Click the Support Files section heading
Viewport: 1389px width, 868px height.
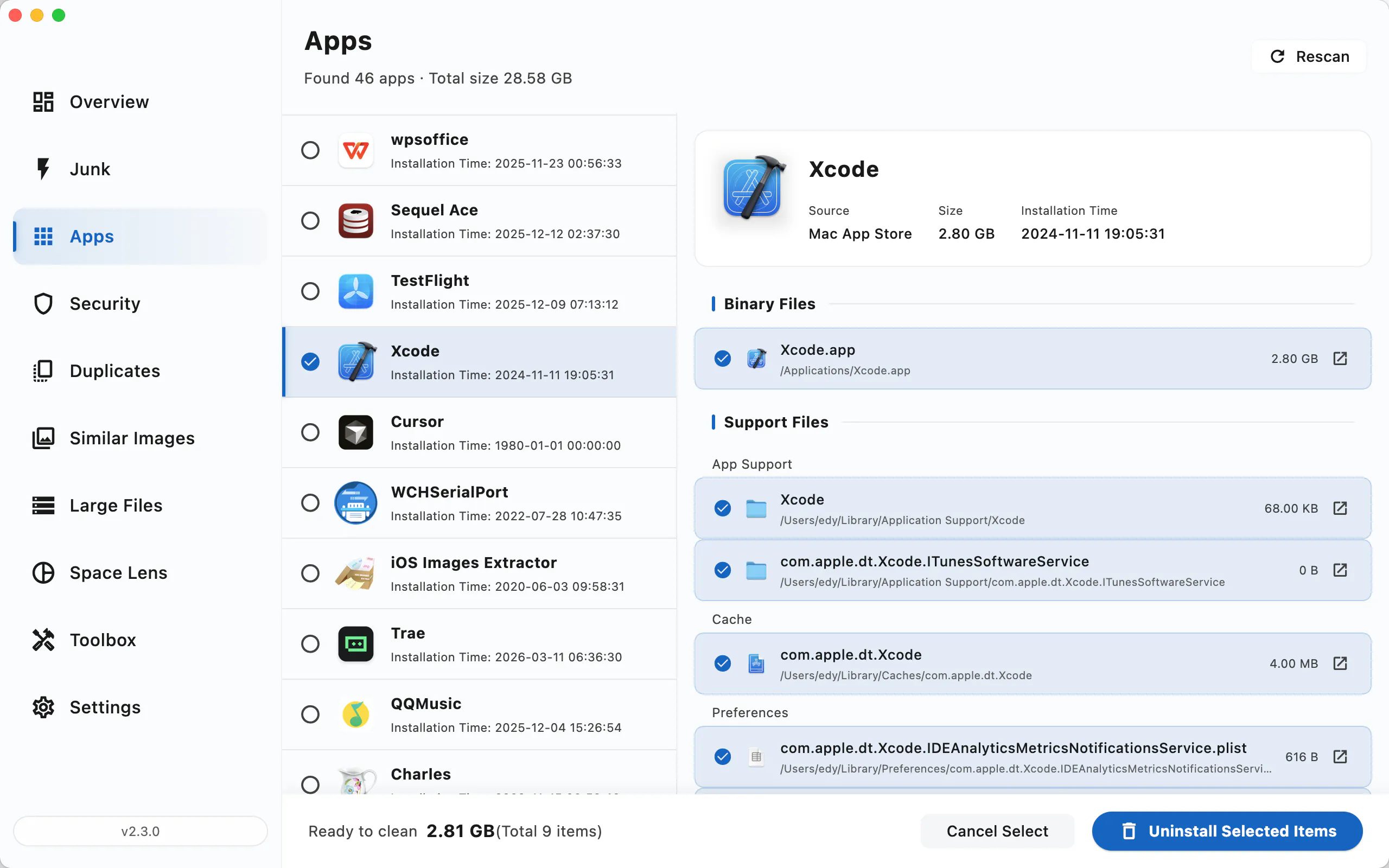tap(776, 422)
